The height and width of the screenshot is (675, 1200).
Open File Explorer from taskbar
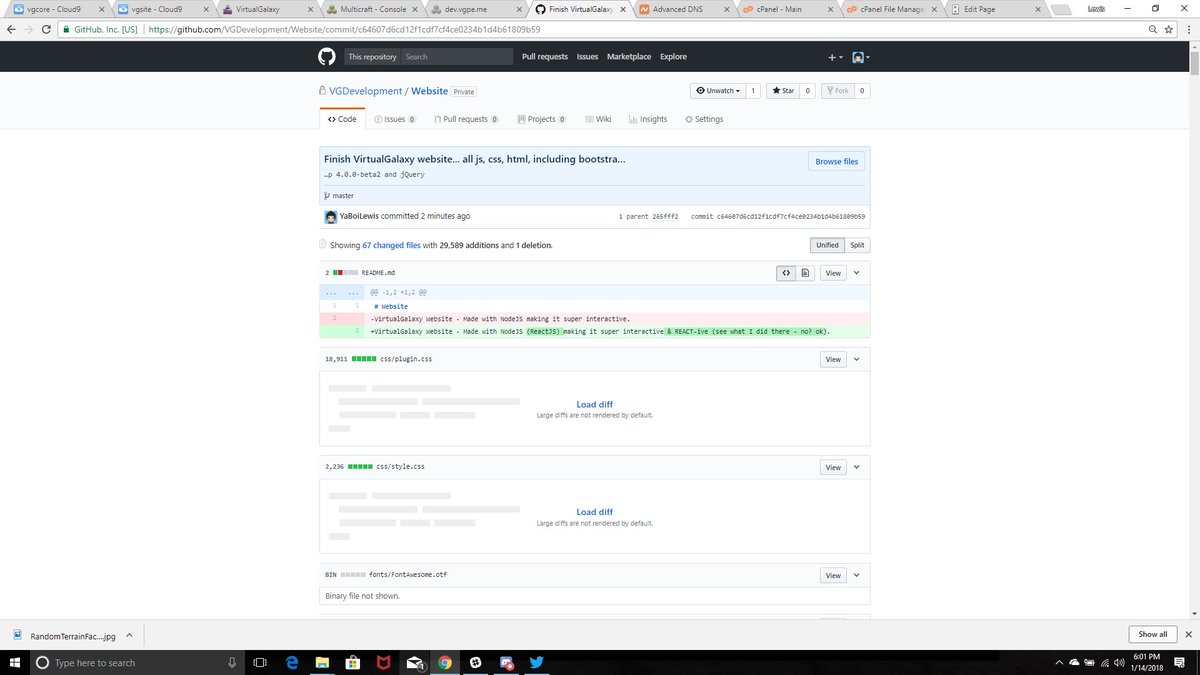pyautogui.click(x=322, y=662)
